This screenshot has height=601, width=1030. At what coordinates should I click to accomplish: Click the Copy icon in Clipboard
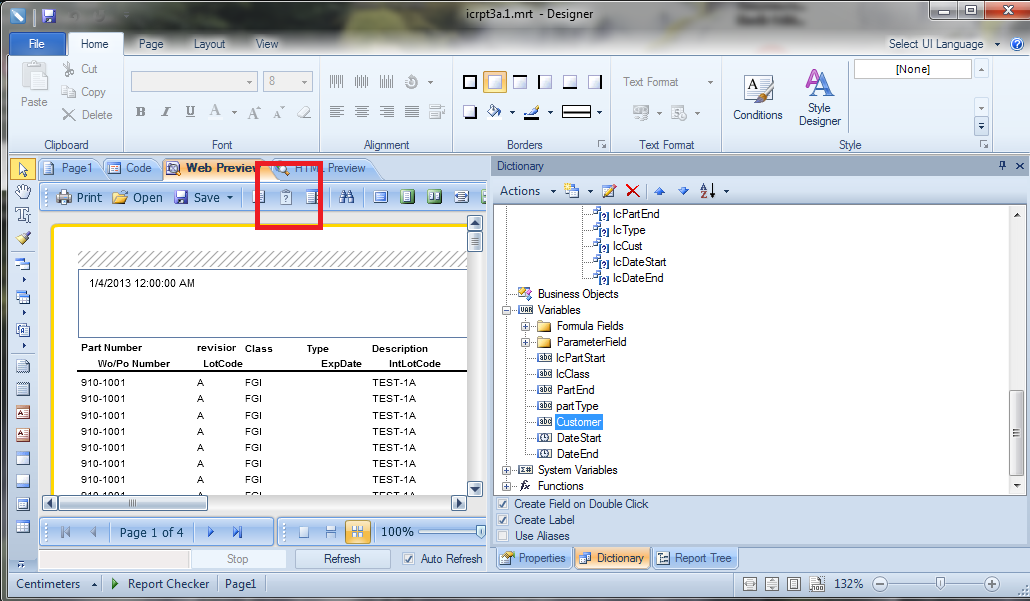68,92
